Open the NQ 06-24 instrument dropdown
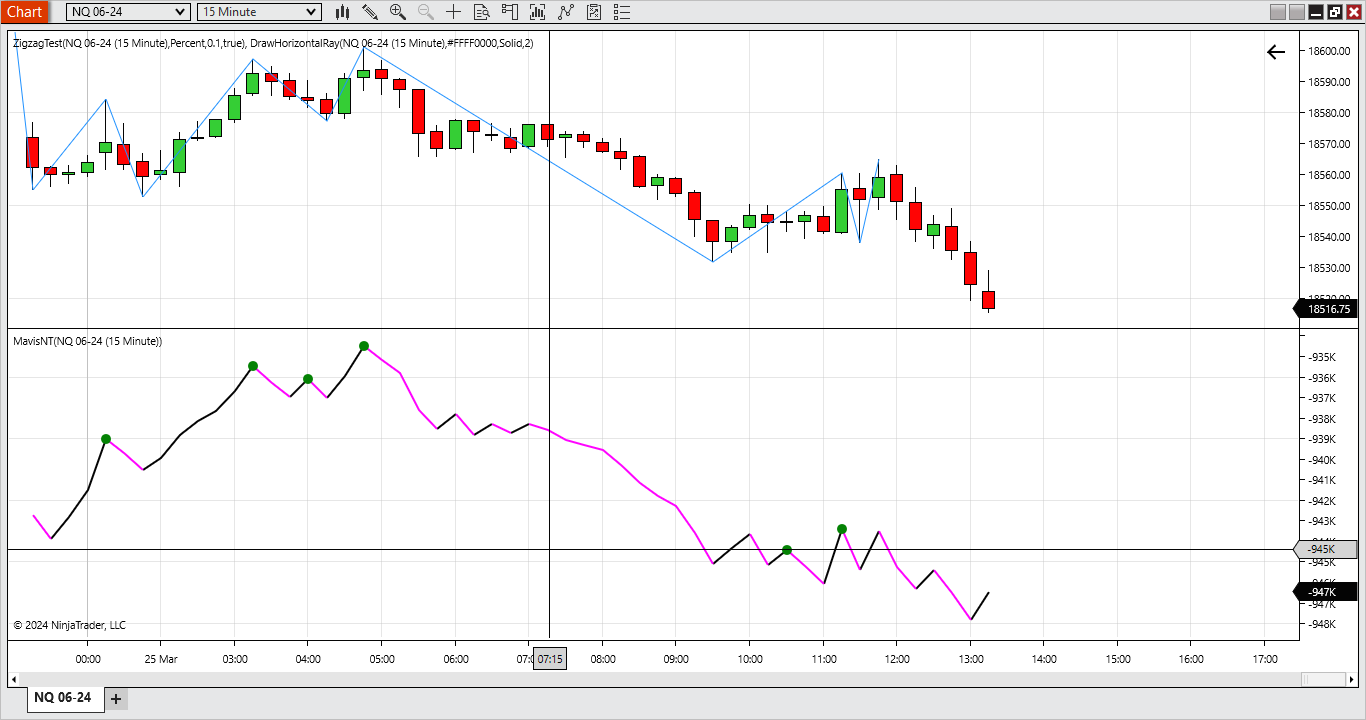The image size is (1366, 720). pos(128,12)
